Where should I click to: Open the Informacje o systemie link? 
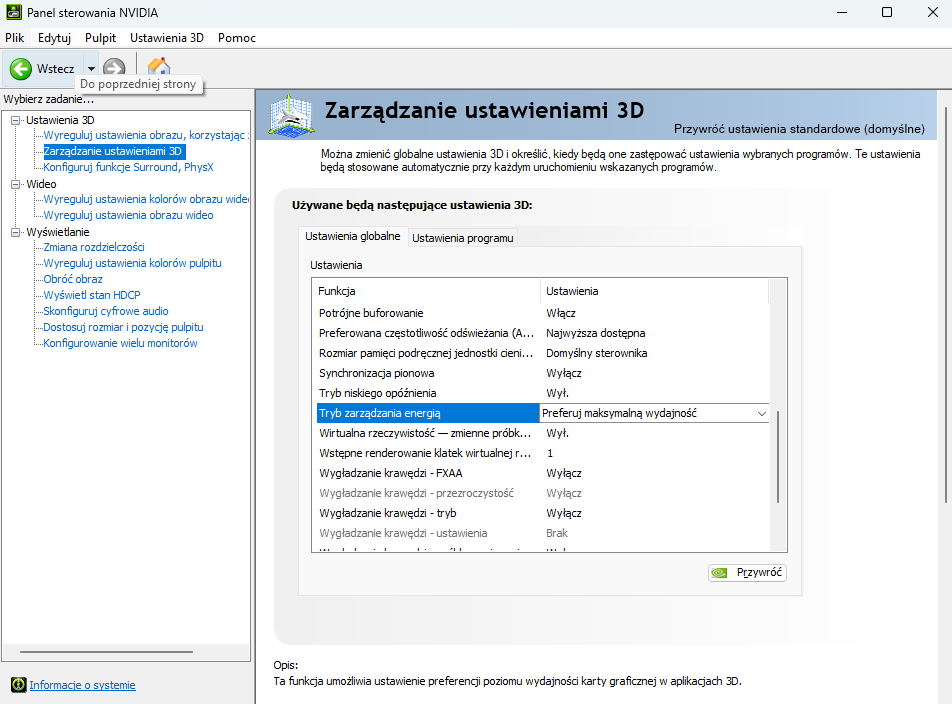tap(83, 685)
